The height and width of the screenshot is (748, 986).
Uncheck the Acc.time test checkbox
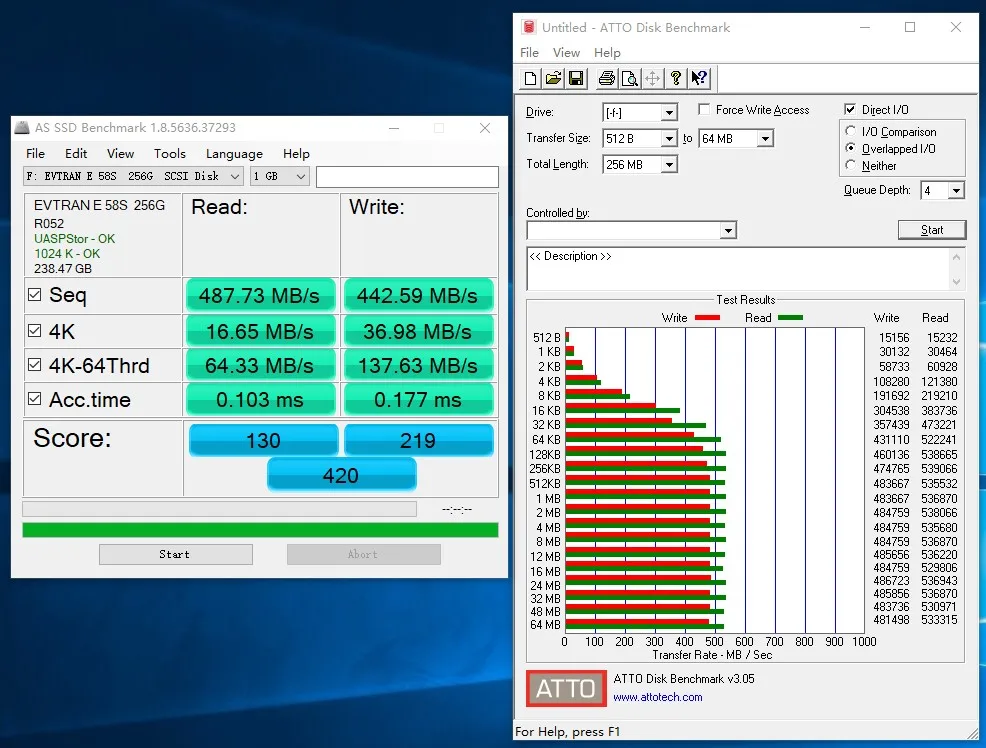[35, 399]
